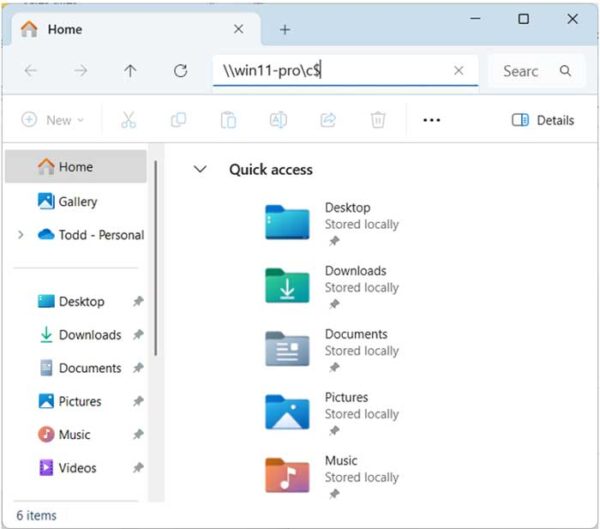This screenshot has width=600, height=529.
Task: Click the pin icon beside sidebar Downloads
Action: click(x=138, y=335)
